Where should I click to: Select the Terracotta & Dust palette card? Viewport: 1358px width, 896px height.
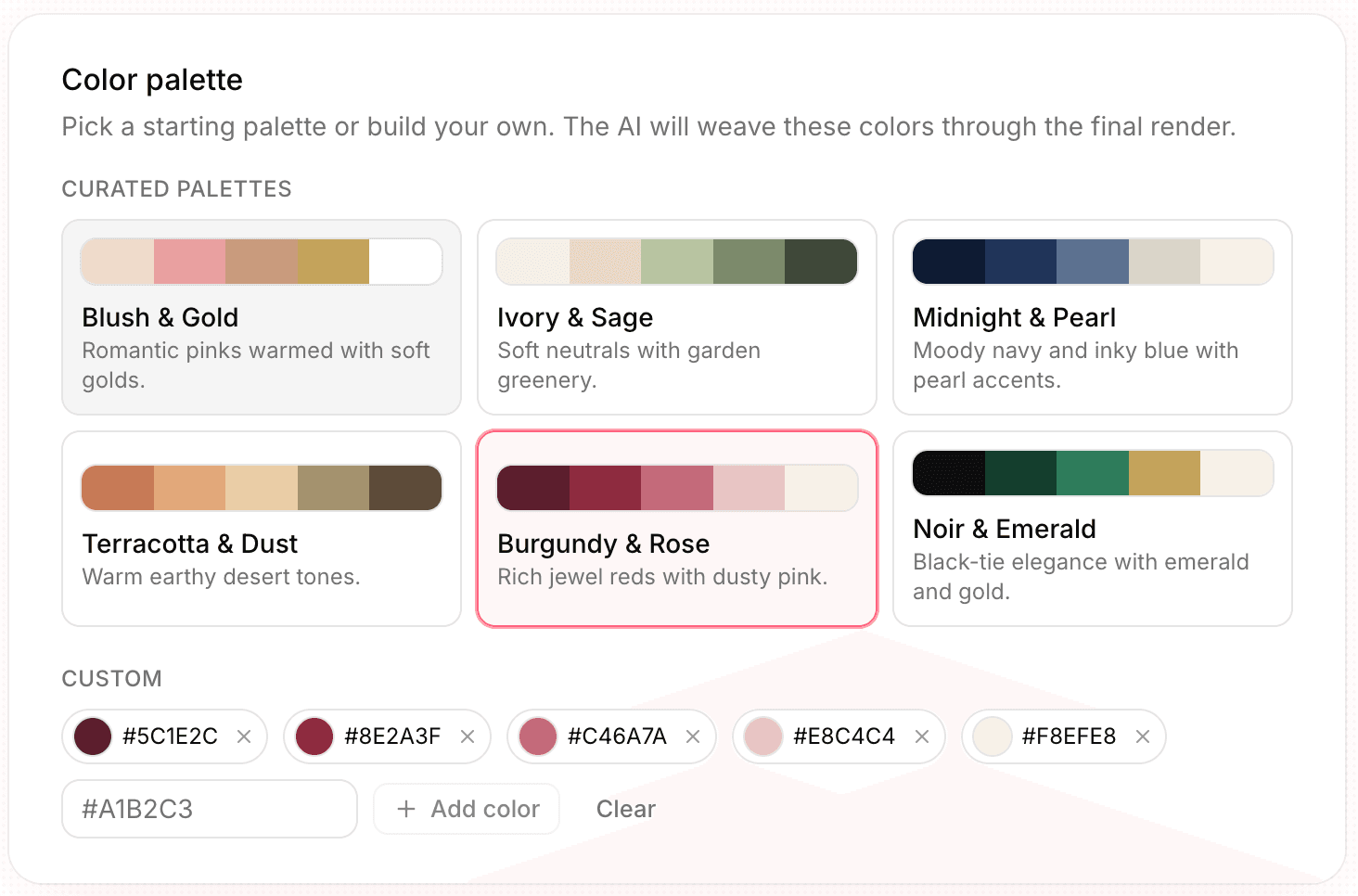click(262, 529)
